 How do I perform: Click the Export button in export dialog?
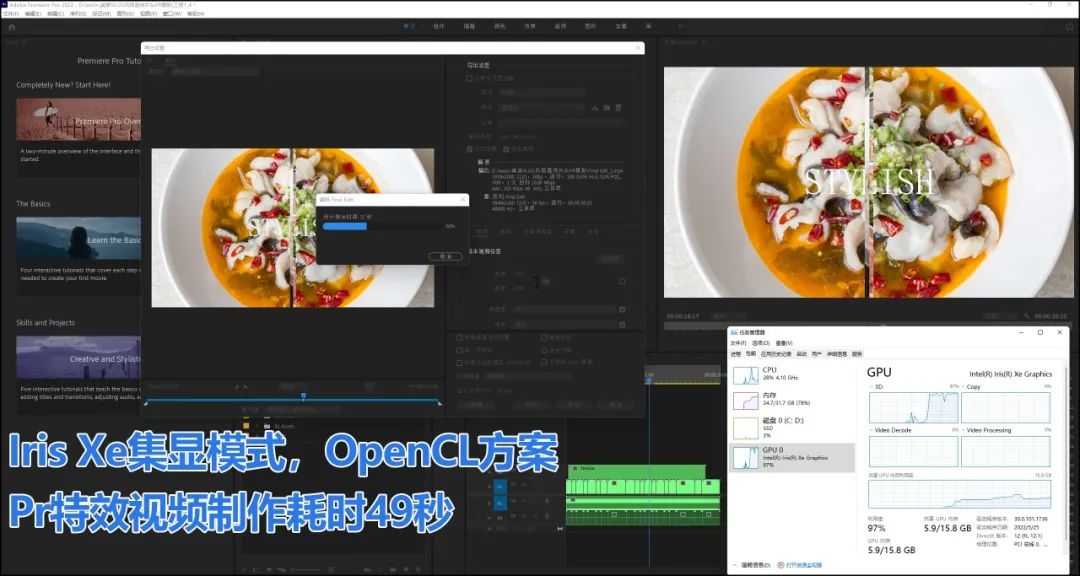573,405
